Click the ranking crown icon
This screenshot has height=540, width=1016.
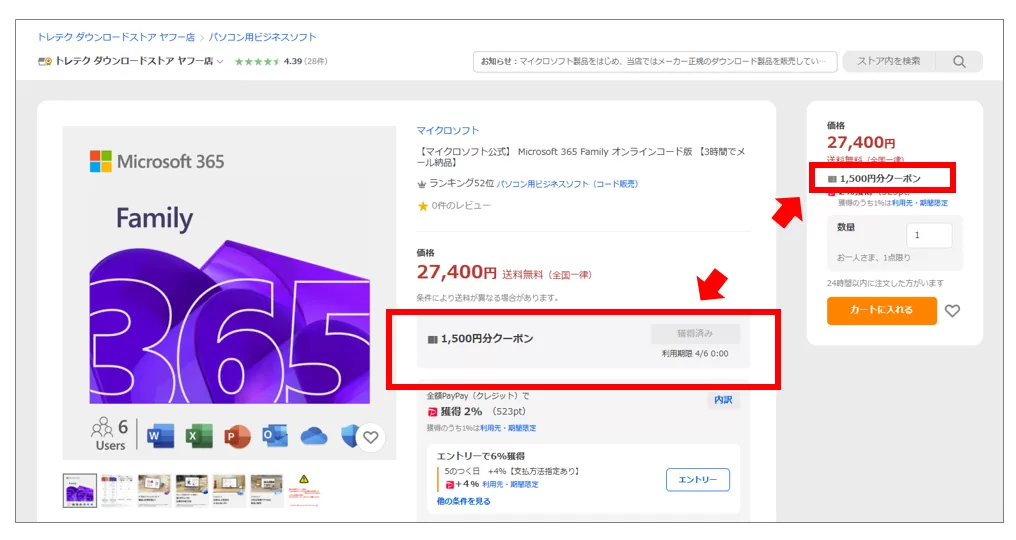[x=423, y=184]
